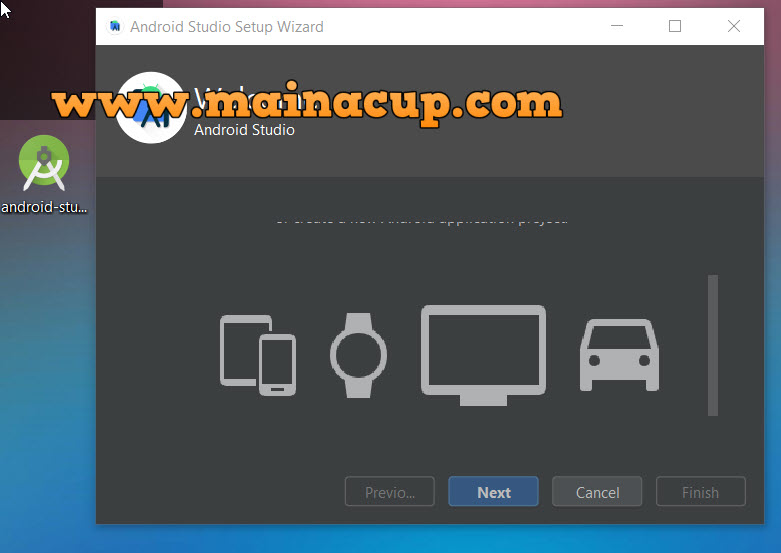
Task: Click the Next button
Action: tap(493, 492)
